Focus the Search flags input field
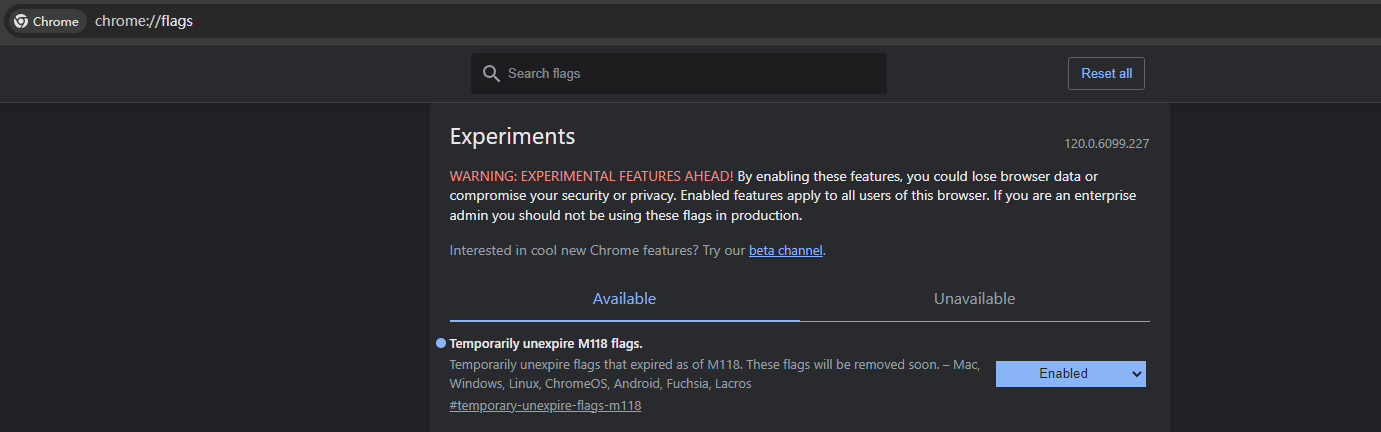1381x432 pixels. pyautogui.click(x=690, y=73)
